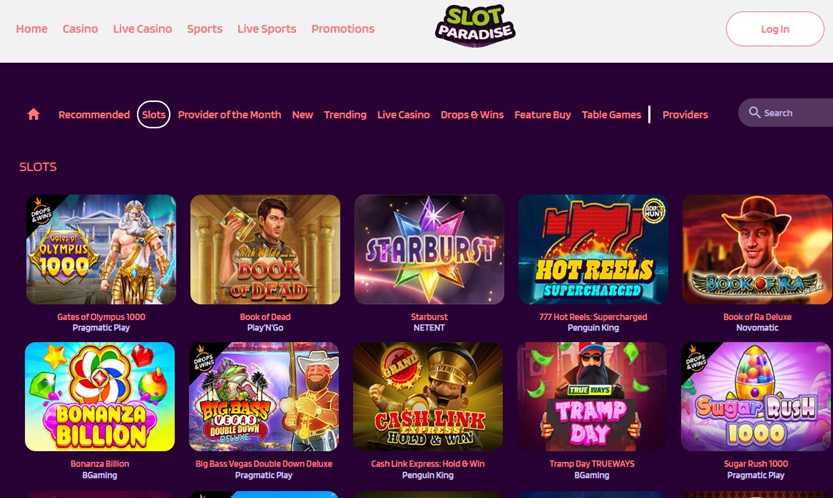Click the search magnifier icon
833x498 pixels.
[x=754, y=112]
